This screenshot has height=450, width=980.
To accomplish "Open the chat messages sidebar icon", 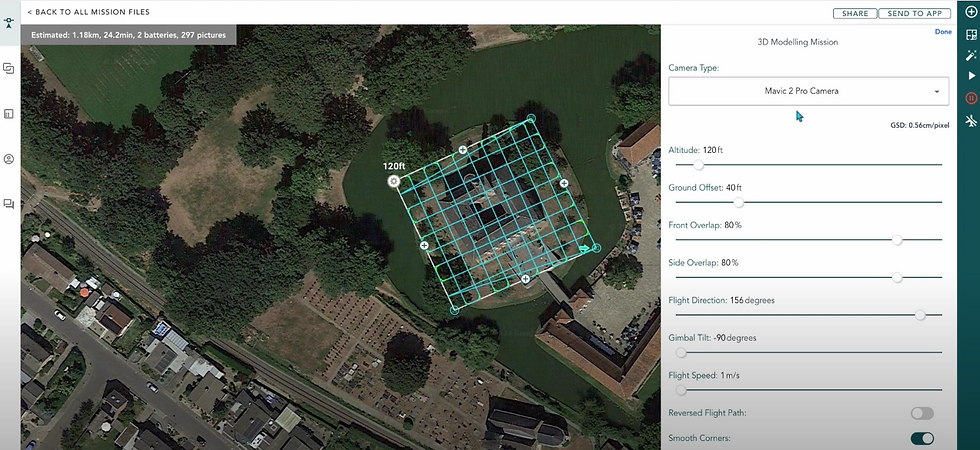I will 9,204.
